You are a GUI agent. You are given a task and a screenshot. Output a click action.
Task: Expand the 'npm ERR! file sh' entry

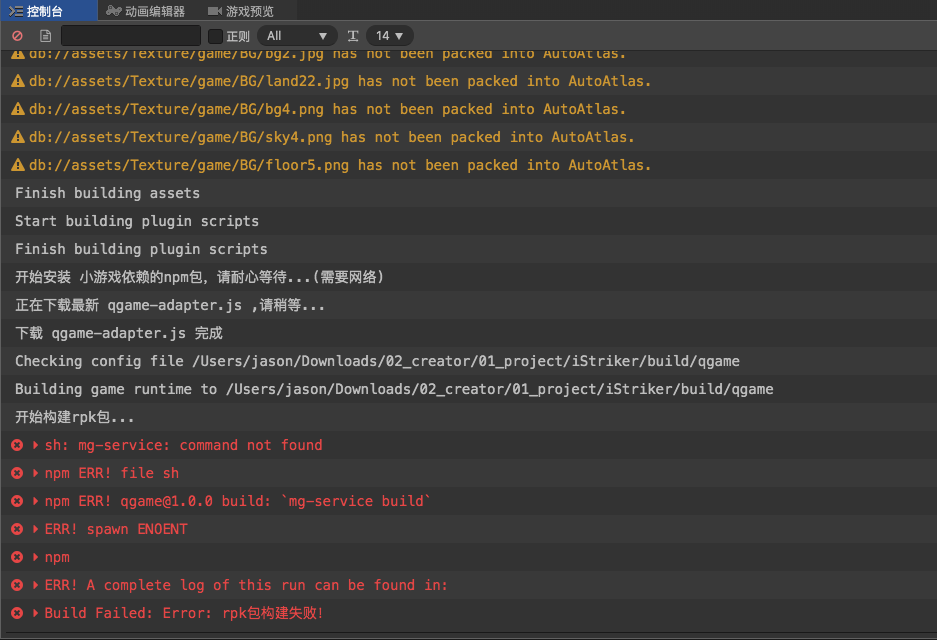(x=36, y=473)
